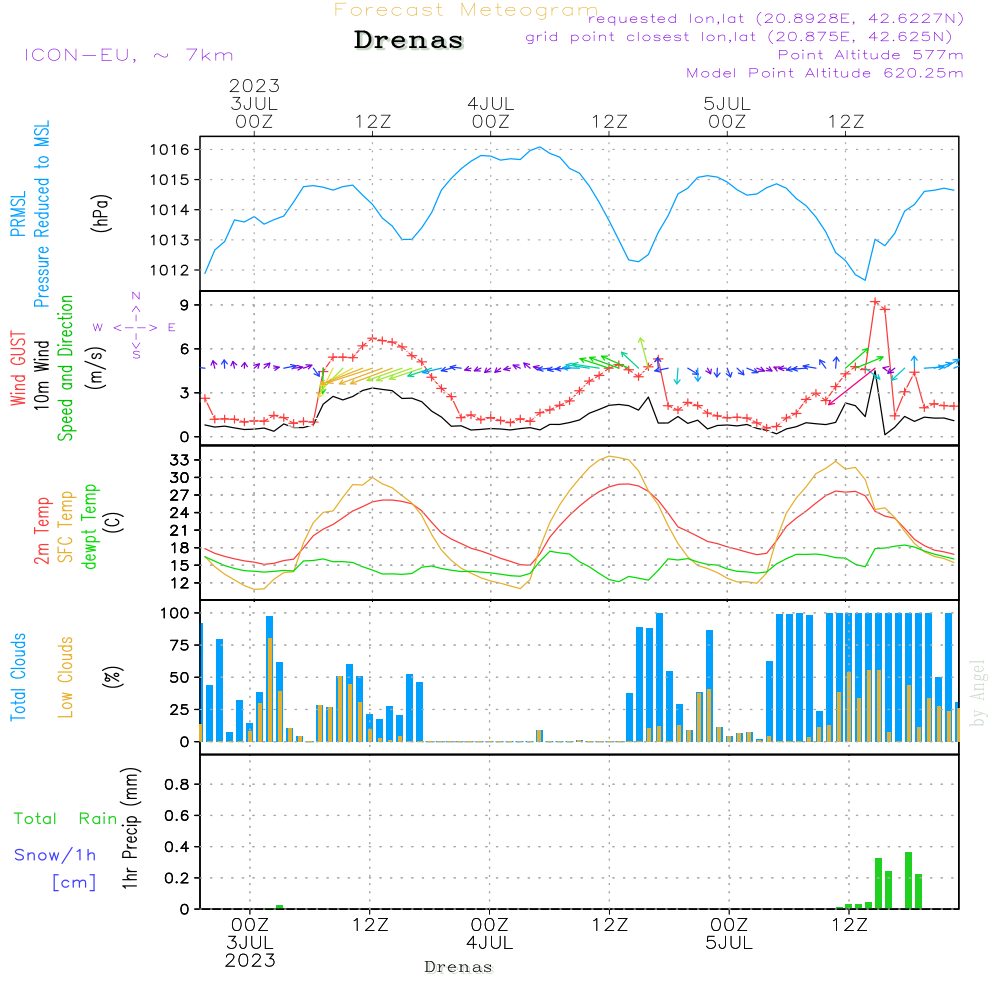Click the peak red wind gust marker
Screen dimensions: 1000x1000
tap(875, 302)
